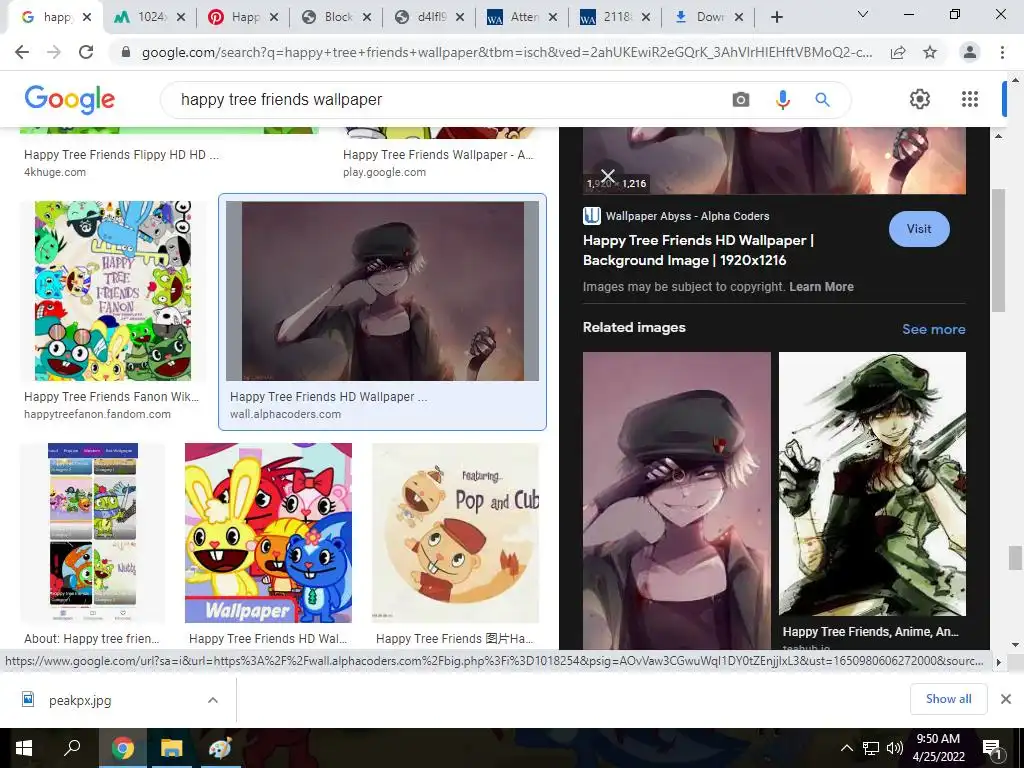Share this page icon in address bar
The width and height of the screenshot is (1024, 768).
pos(898,52)
